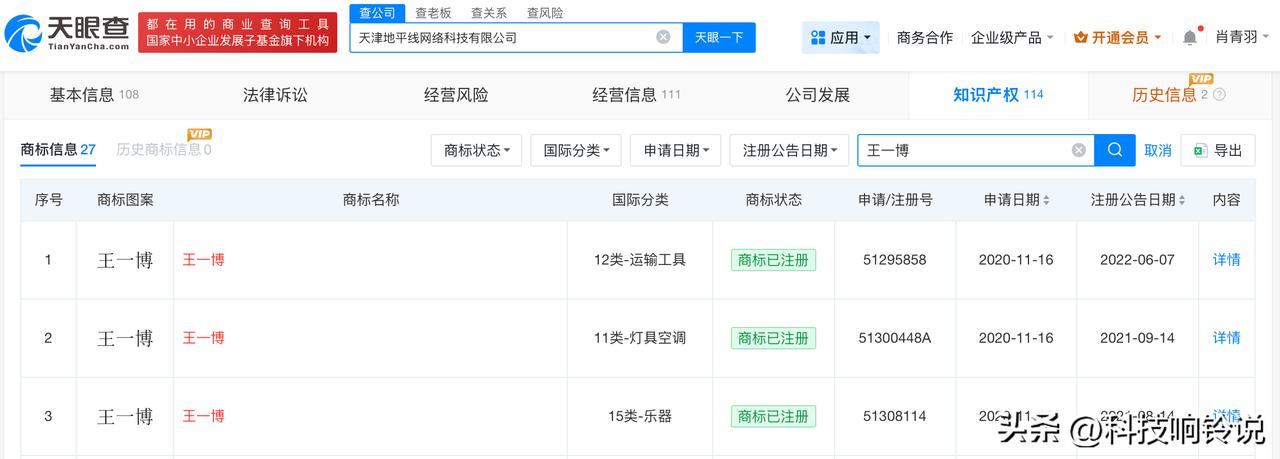This screenshot has width=1280, height=459.
Task: Open 详情 for registration 51295858
Action: [1226, 260]
